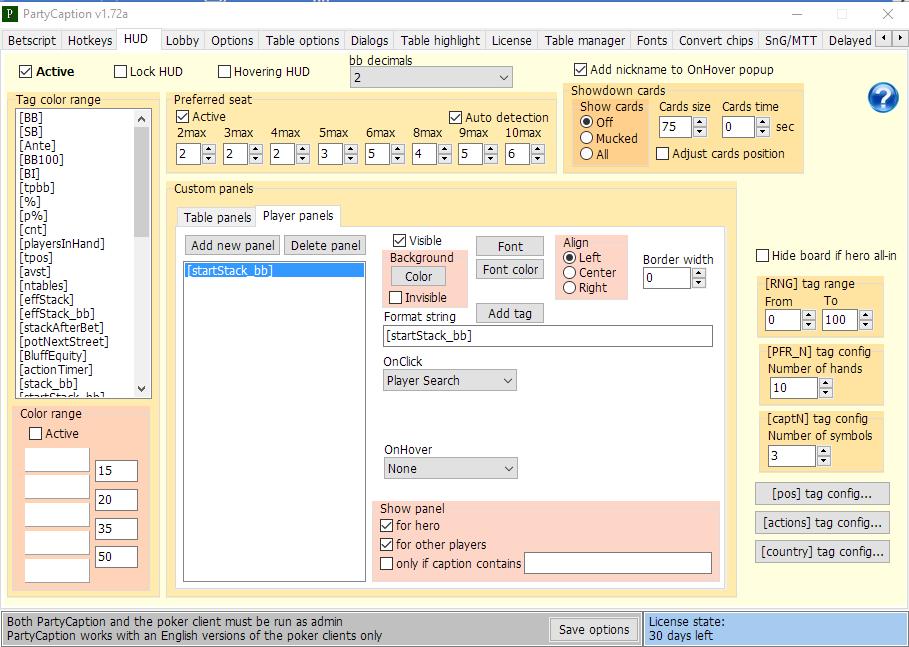The height and width of the screenshot is (647, 909).
Task: Select [startStack_bb] panel in list
Action: tap(275, 270)
